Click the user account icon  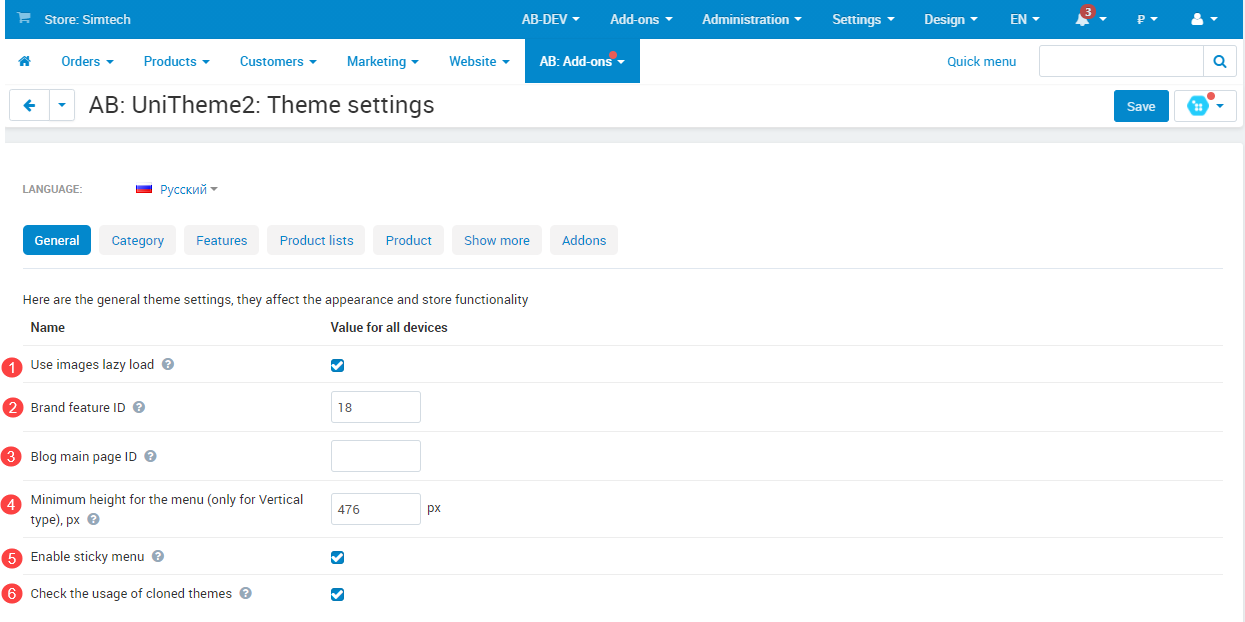[1197, 19]
